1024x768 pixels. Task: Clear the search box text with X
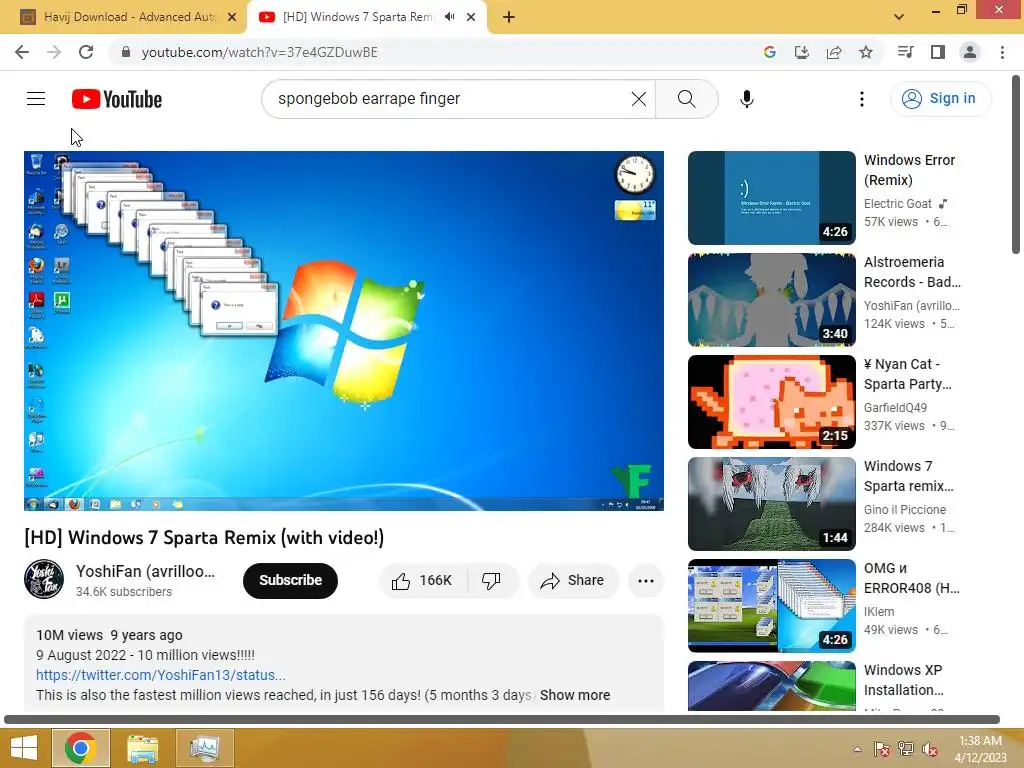tap(639, 99)
